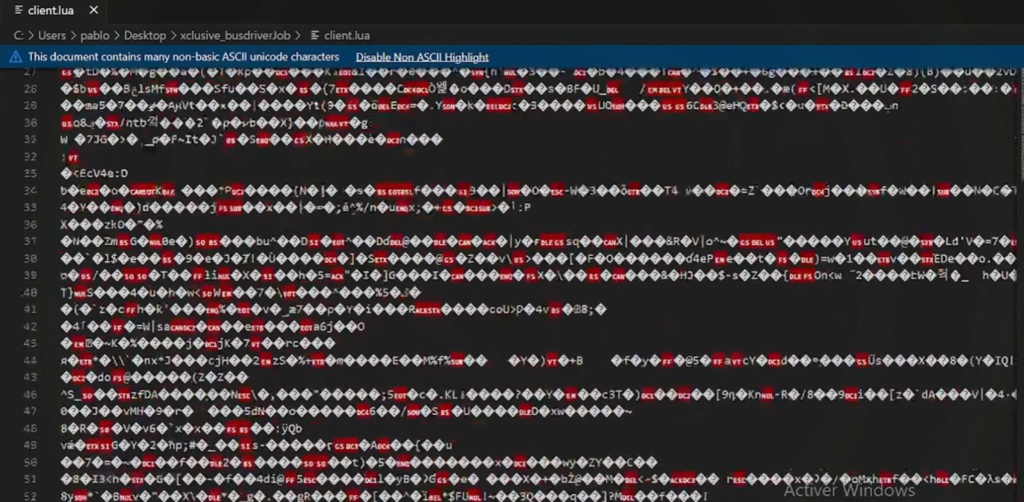Click line number 49 in the gutter

tap(31, 445)
